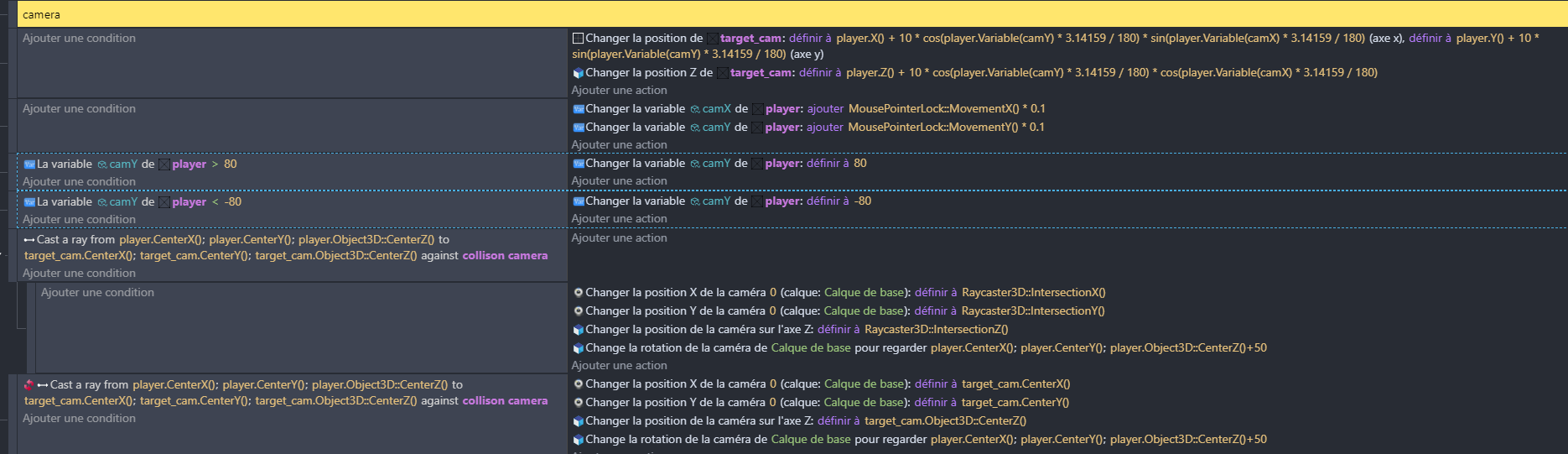1568x454 pixels.
Task: Click variable icon of the MovementY() camY action
Action: (578, 128)
